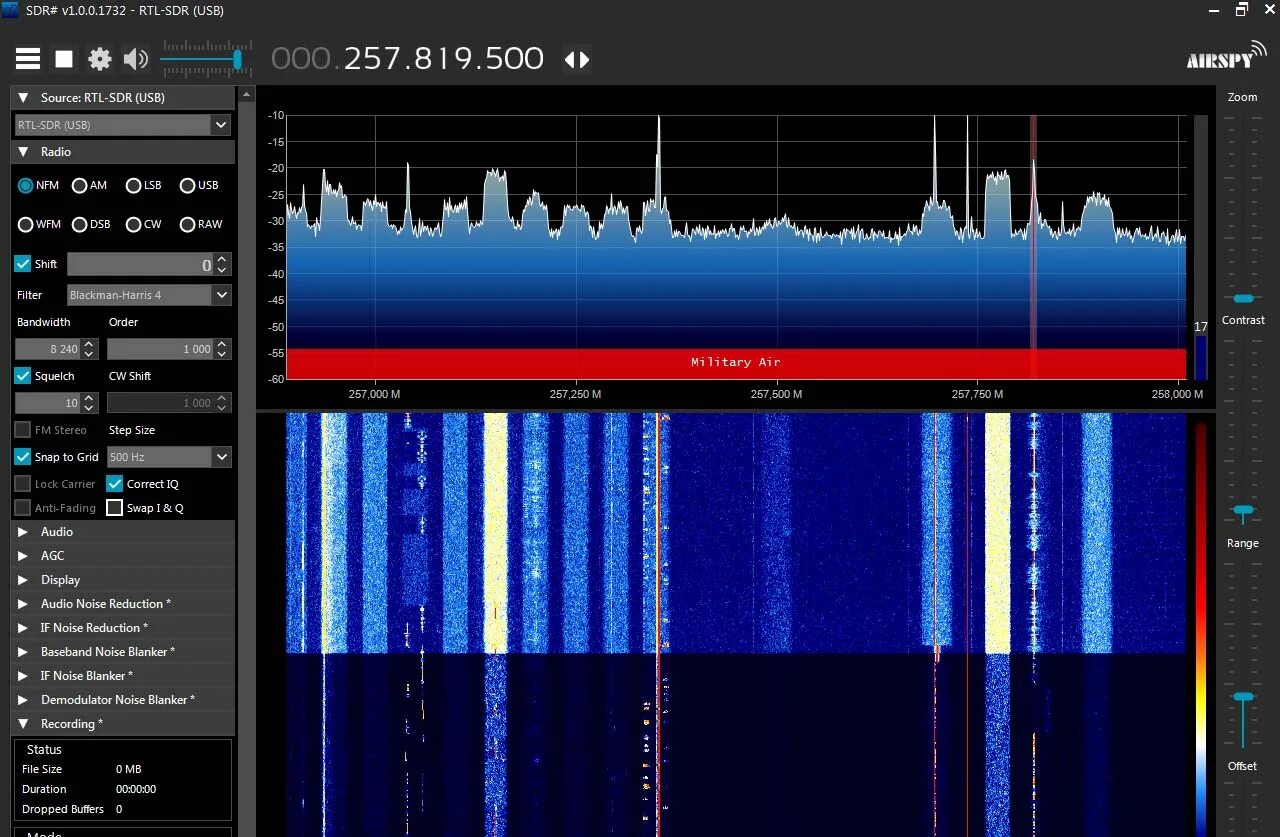
Task: Select the AM demodulation mode
Action: [x=82, y=185]
